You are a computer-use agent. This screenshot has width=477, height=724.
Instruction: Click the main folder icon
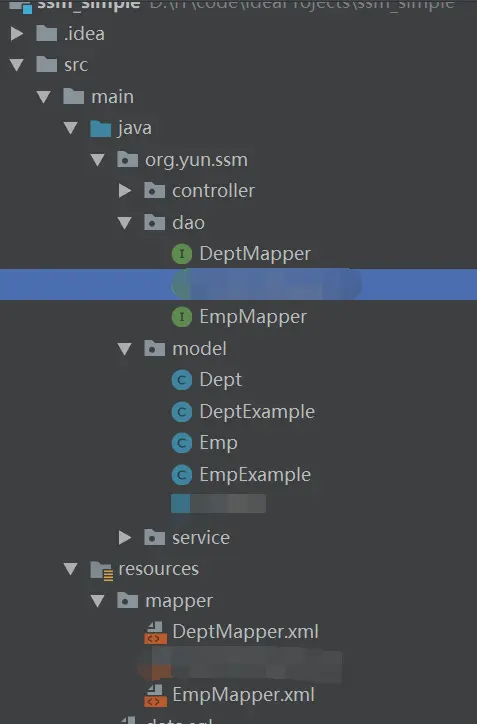click(73, 96)
